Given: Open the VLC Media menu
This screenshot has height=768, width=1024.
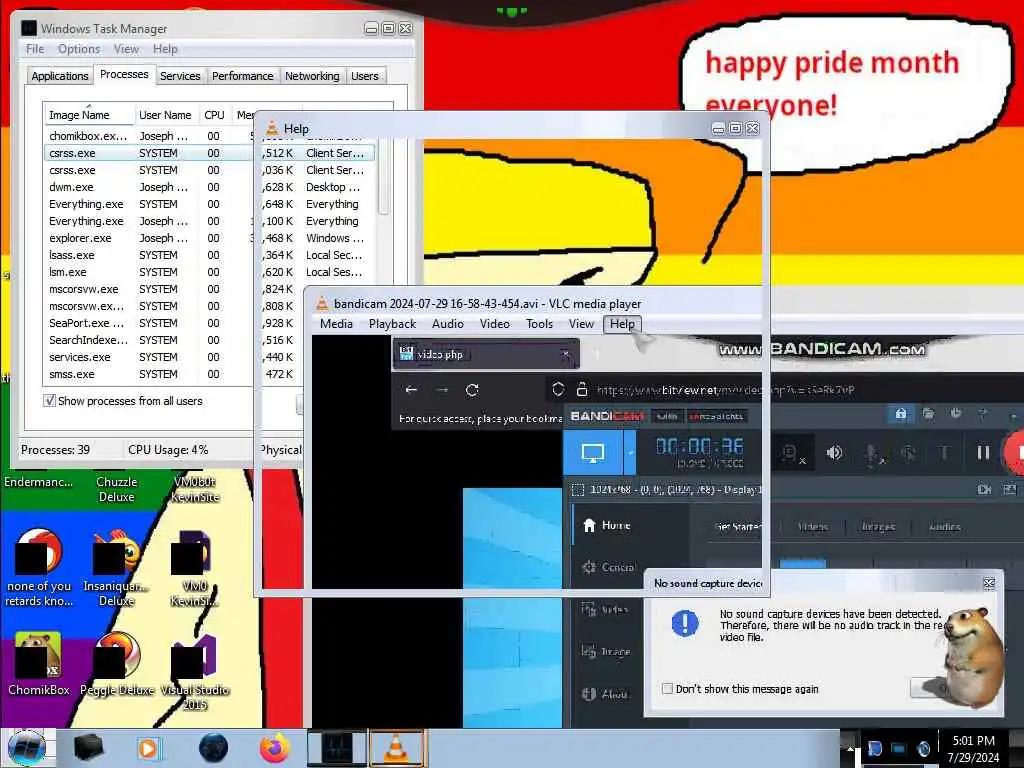Looking at the screenshot, I should point(336,324).
